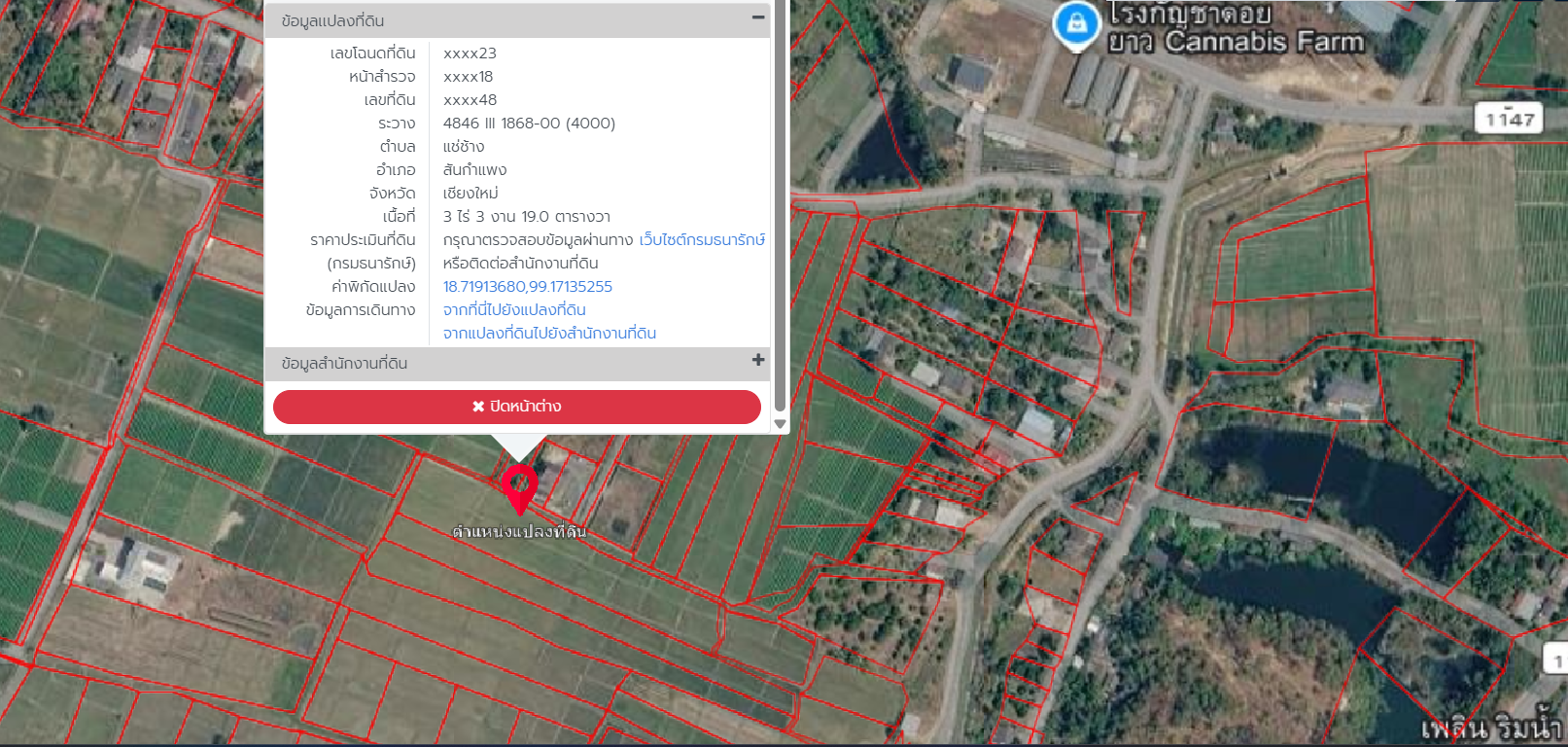Open จากแปลงที่ดินไปยังสำนักงานที่ดิน directions link
Screen dimensions: 1568x747
[x=549, y=333]
